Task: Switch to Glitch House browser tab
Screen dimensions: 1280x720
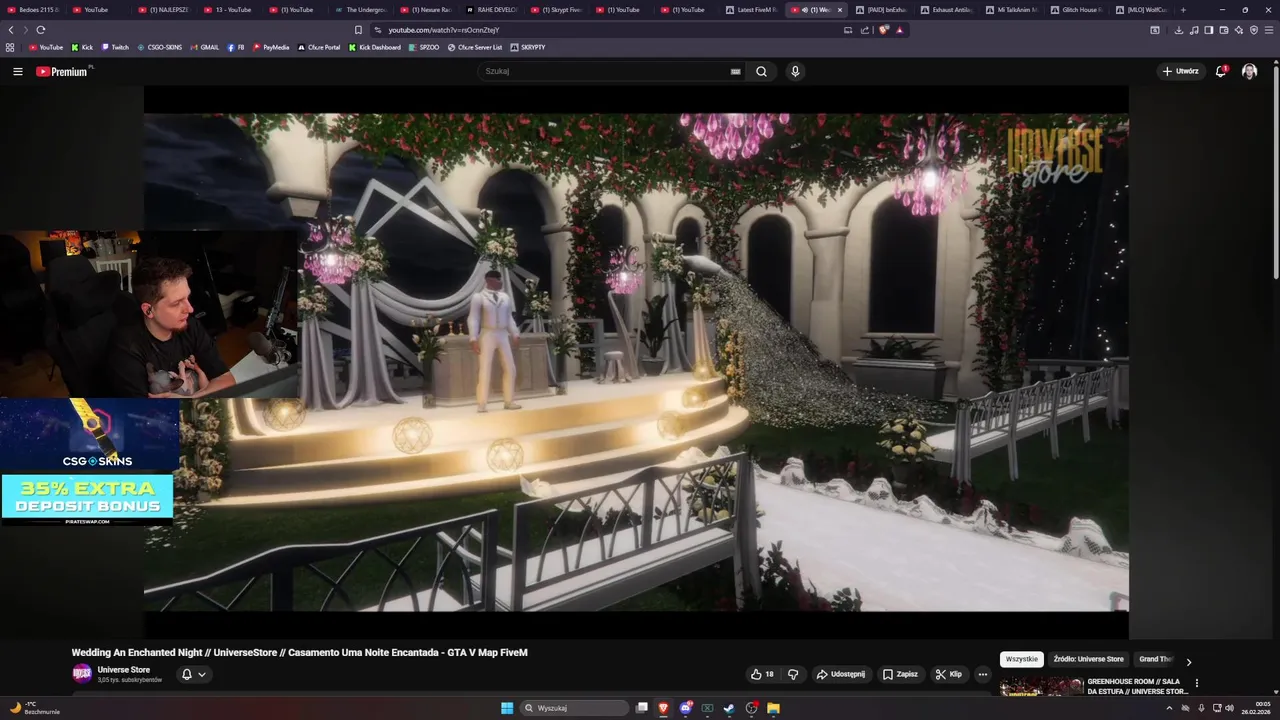Action: pyautogui.click(x=1076, y=10)
